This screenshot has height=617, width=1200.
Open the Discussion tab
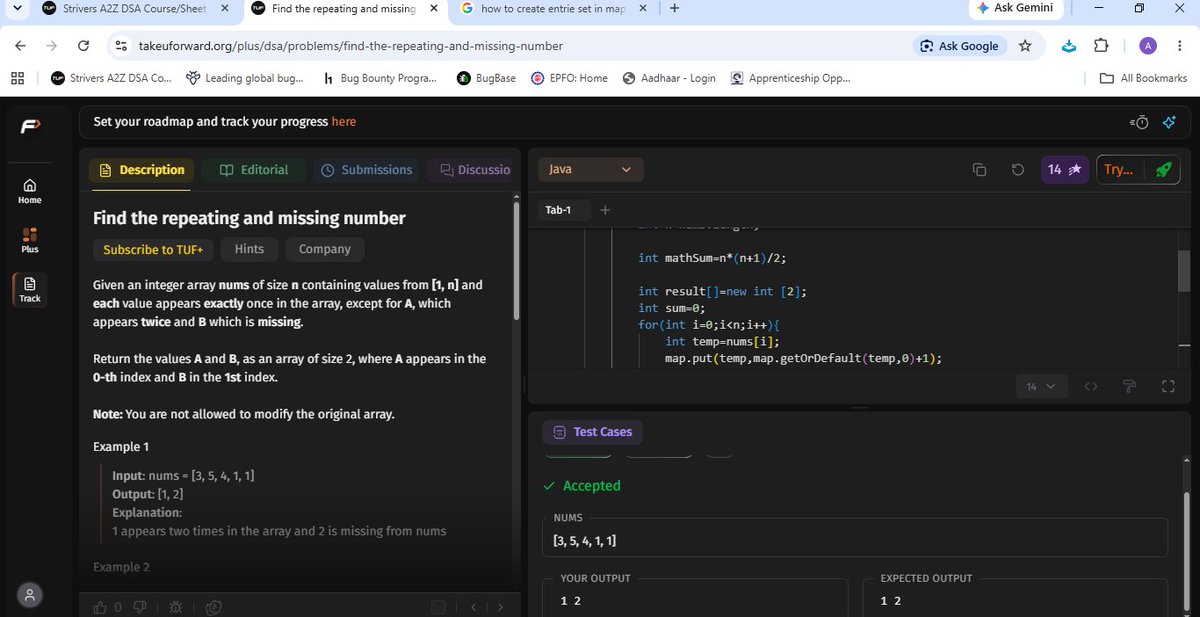pyautogui.click(x=474, y=170)
